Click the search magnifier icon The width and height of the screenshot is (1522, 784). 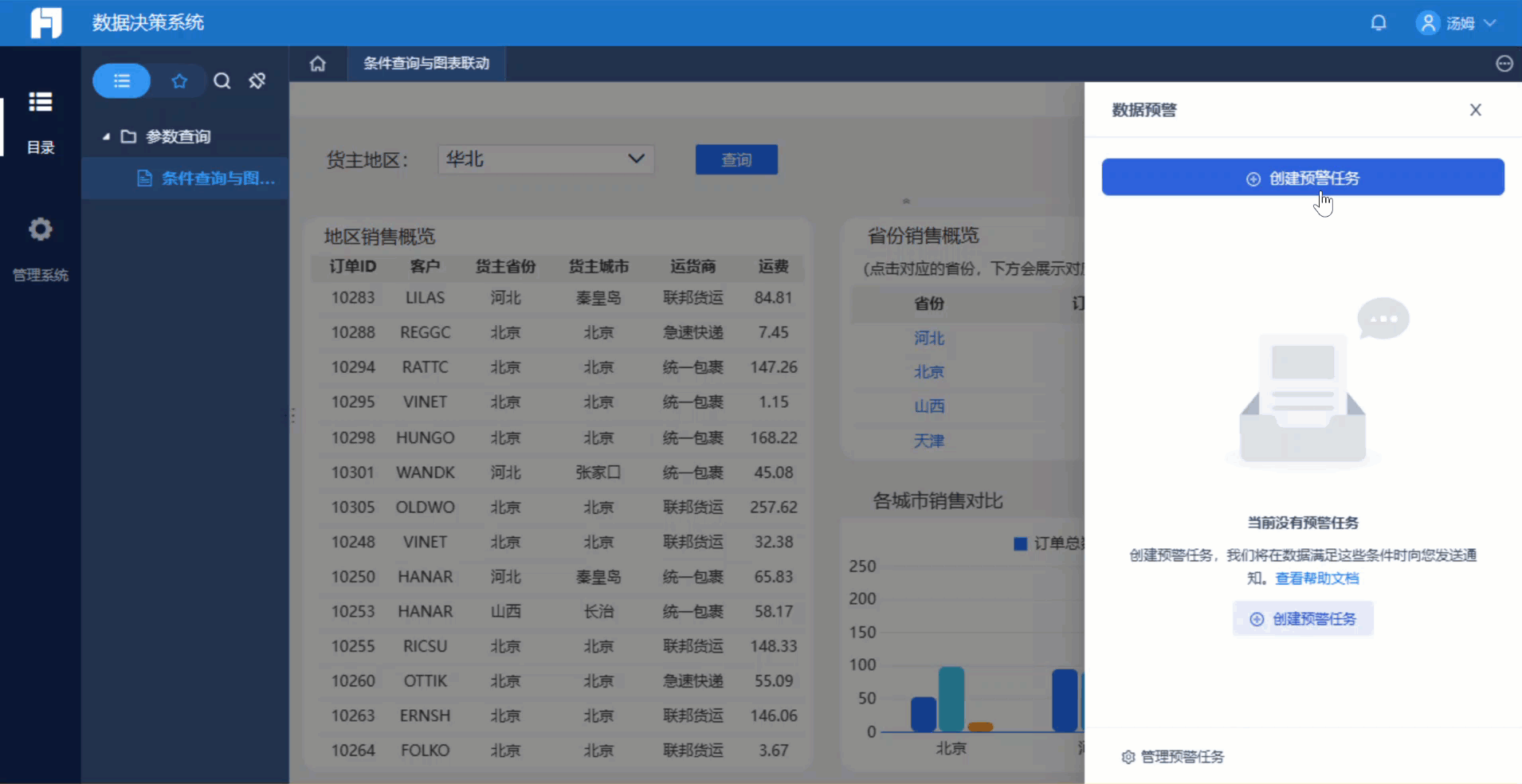tap(222, 81)
